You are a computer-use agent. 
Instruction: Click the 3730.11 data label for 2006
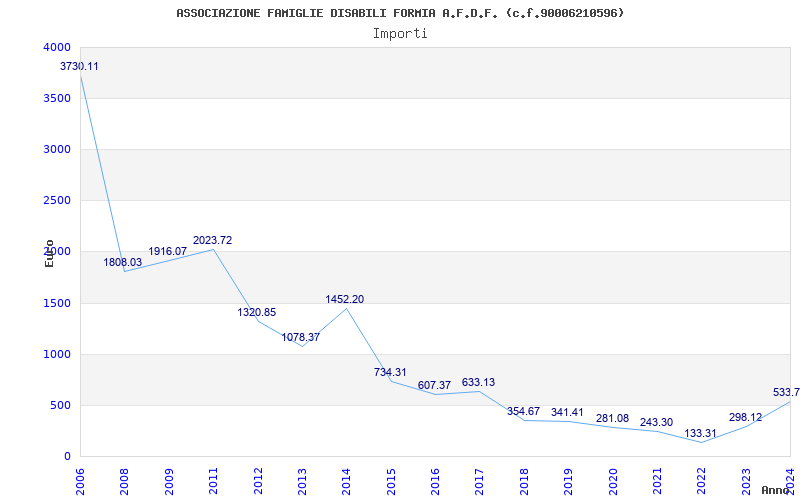pyautogui.click(x=79, y=66)
